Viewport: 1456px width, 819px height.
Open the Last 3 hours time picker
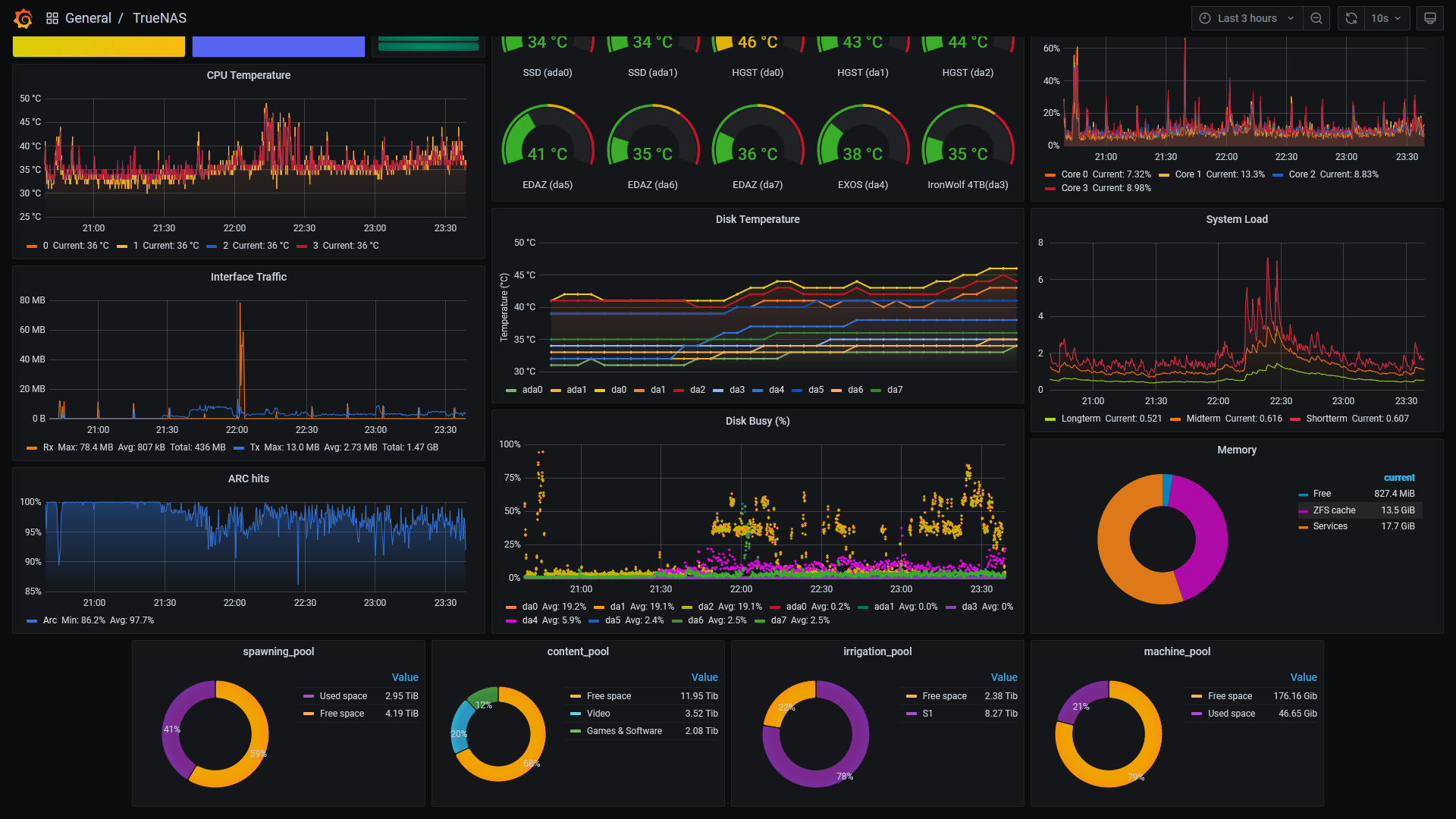point(1247,18)
